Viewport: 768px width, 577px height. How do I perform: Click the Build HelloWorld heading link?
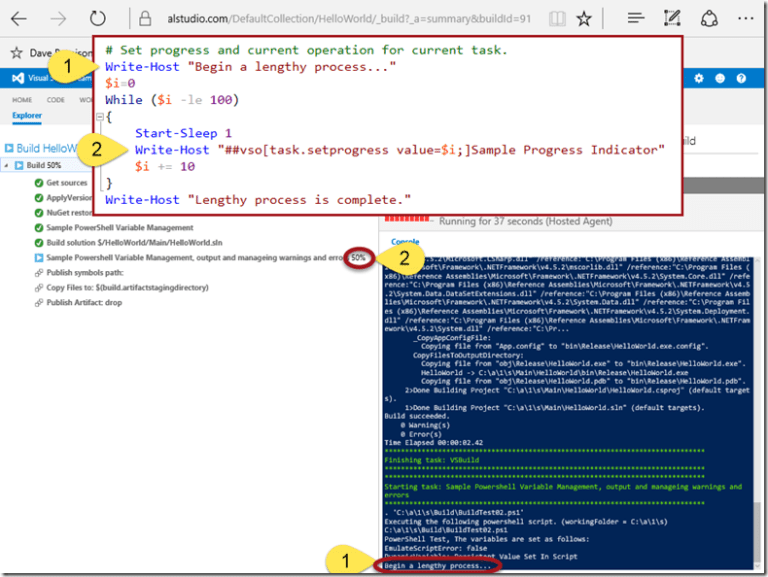(x=47, y=148)
